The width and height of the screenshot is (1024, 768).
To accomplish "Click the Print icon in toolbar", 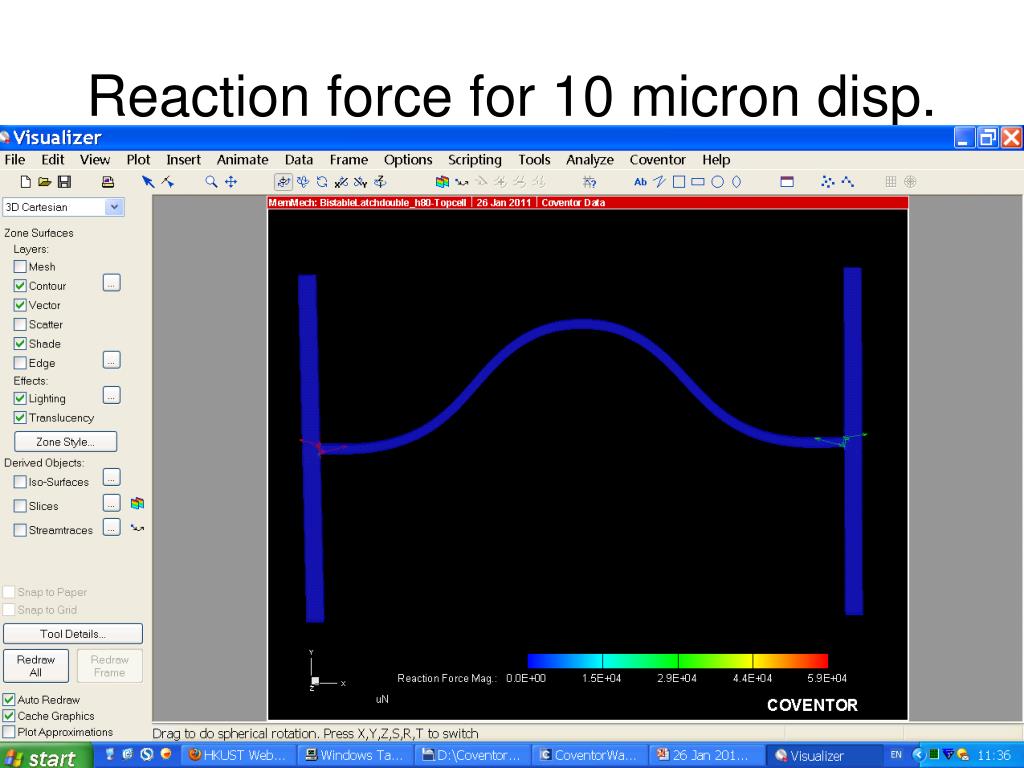I will click(x=108, y=182).
